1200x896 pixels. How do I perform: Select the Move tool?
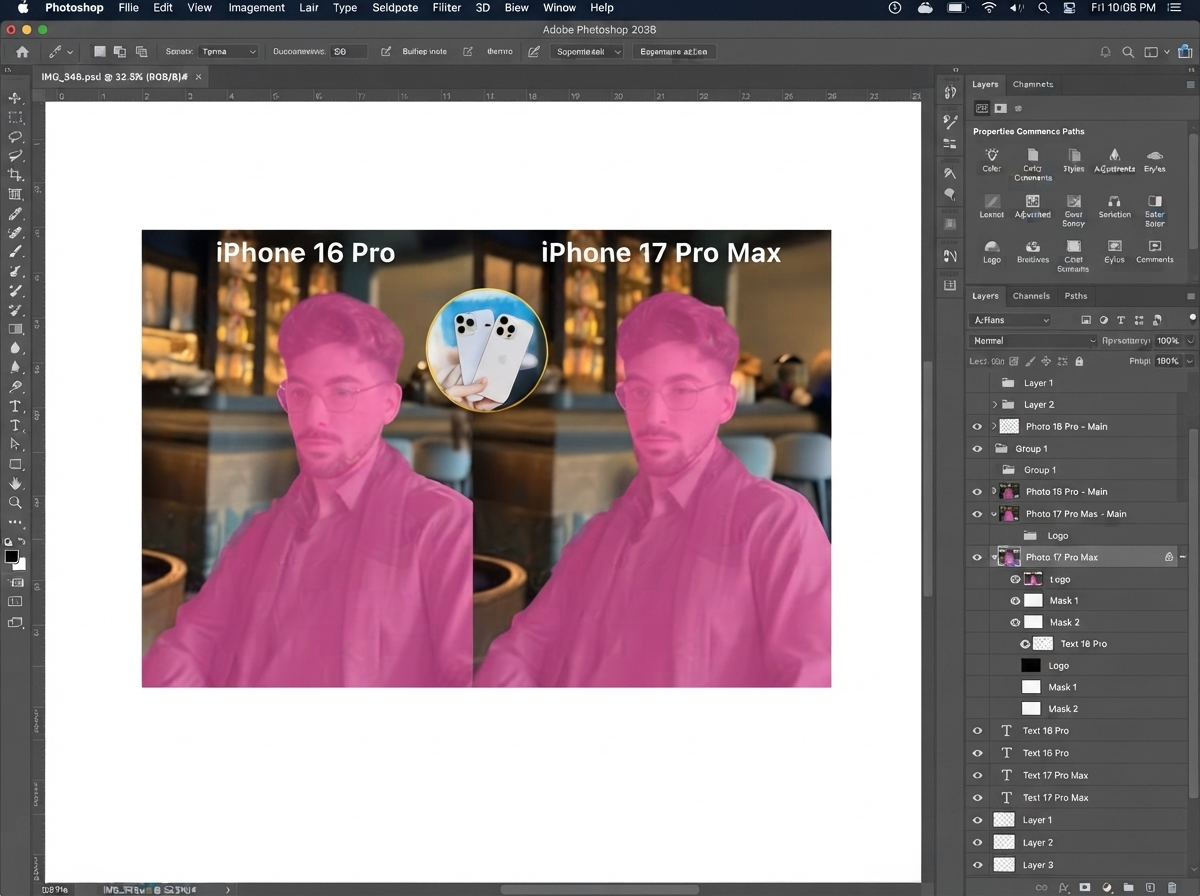(15, 98)
